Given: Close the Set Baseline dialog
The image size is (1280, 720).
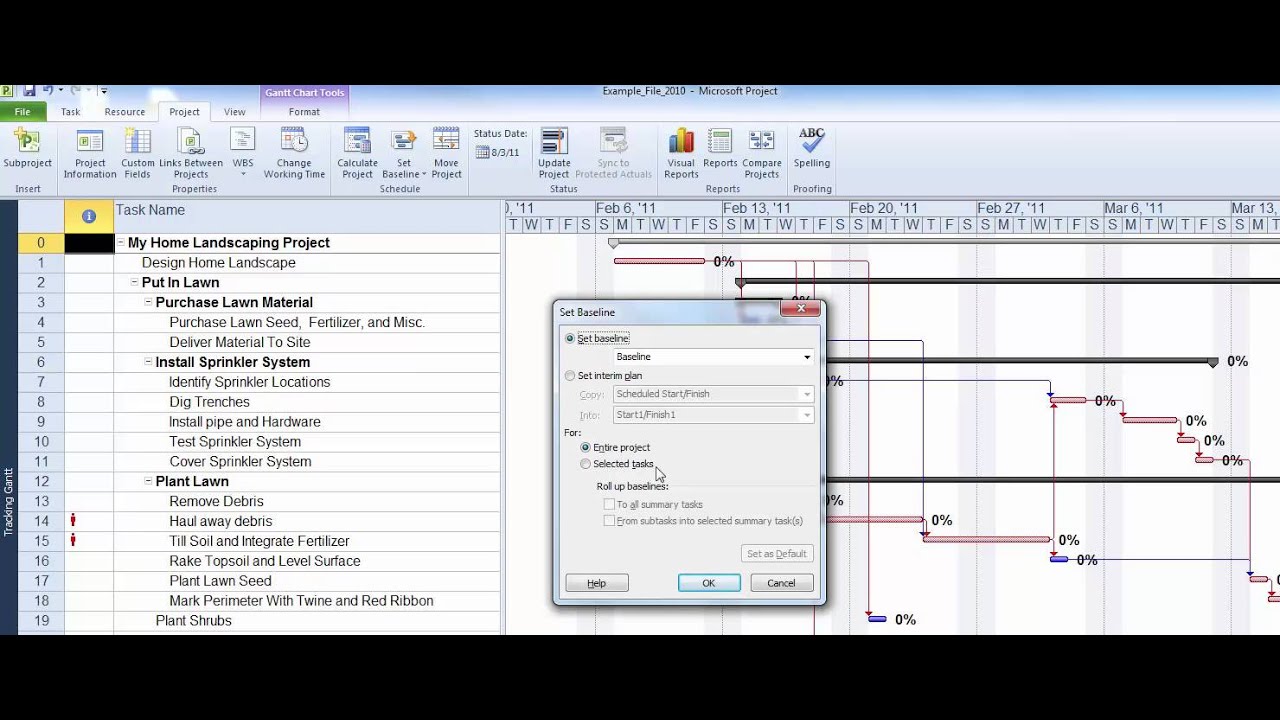Looking at the screenshot, I should [x=800, y=310].
